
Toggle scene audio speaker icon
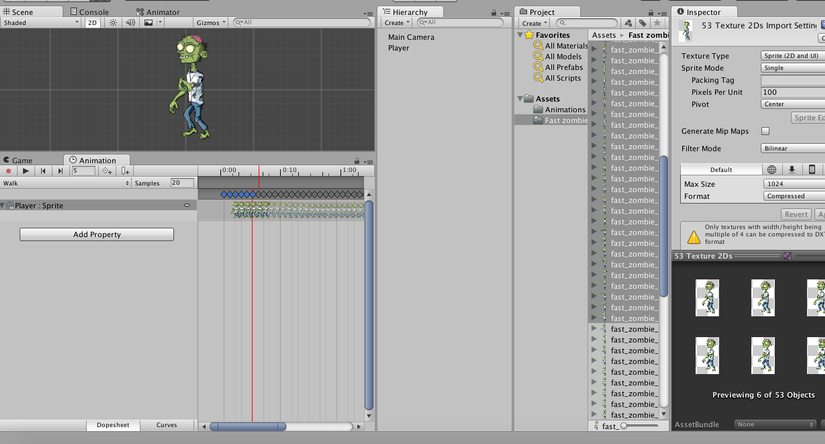click(x=130, y=23)
